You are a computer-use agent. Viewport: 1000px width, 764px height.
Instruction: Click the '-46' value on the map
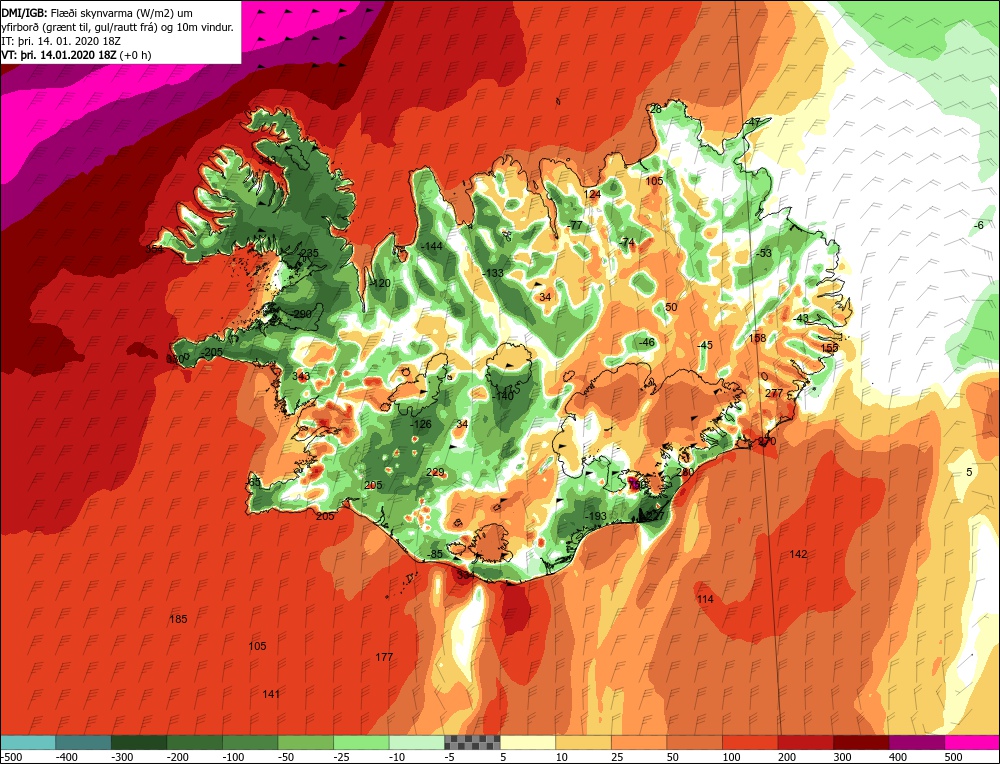[647, 342]
